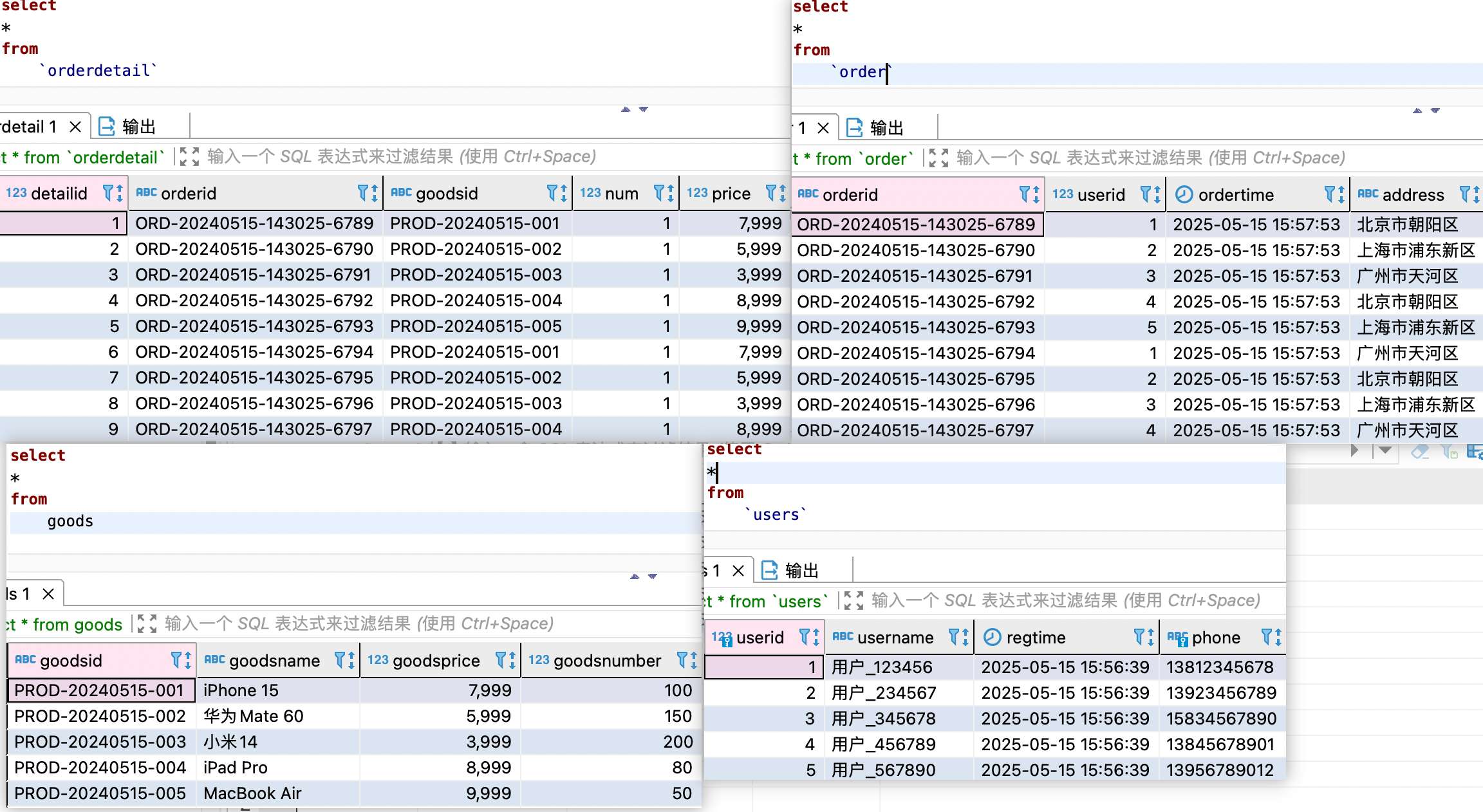The width and height of the screenshot is (1483, 812).
Task: Toggle sorting on the phone column
Action: point(1278,637)
